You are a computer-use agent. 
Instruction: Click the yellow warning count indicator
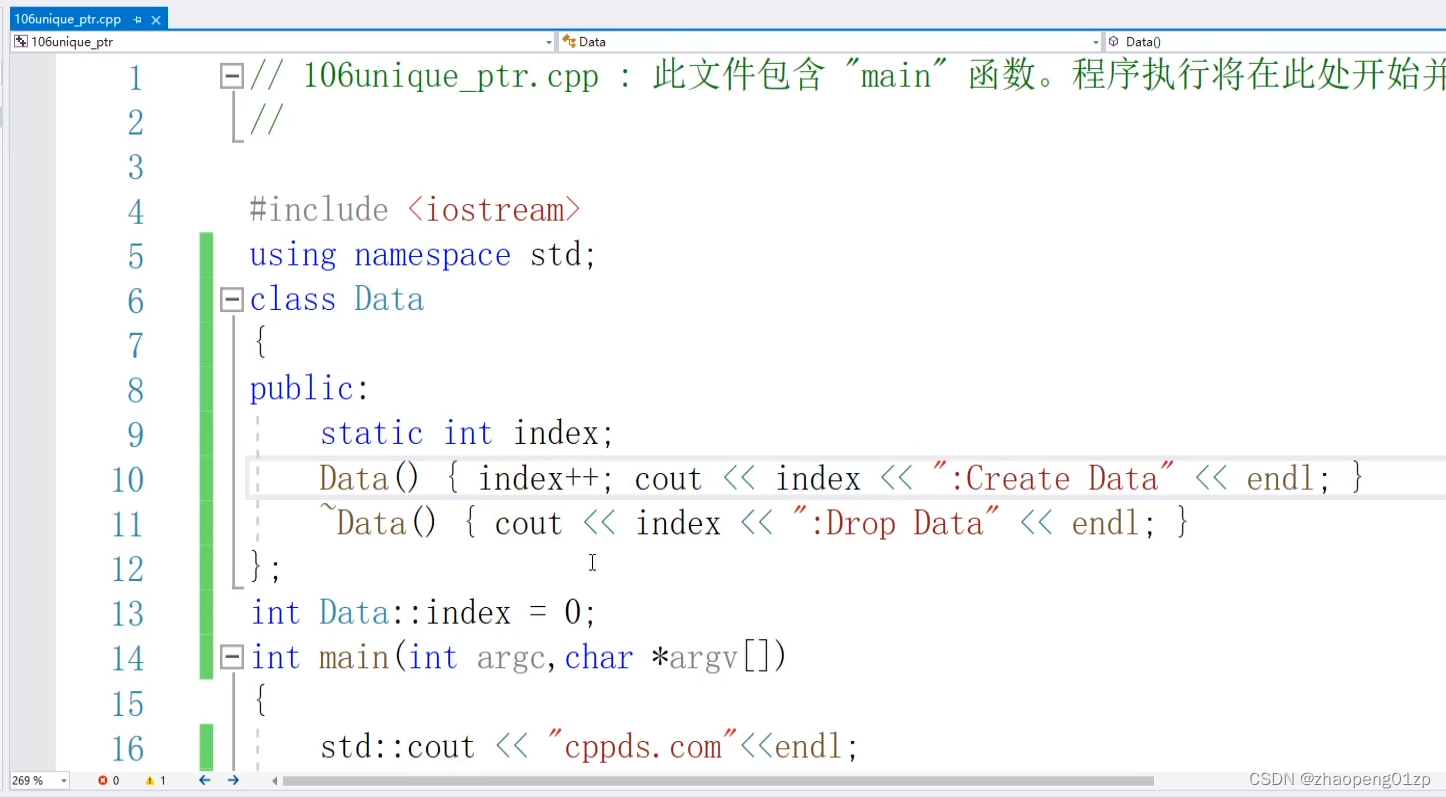[156, 780]
